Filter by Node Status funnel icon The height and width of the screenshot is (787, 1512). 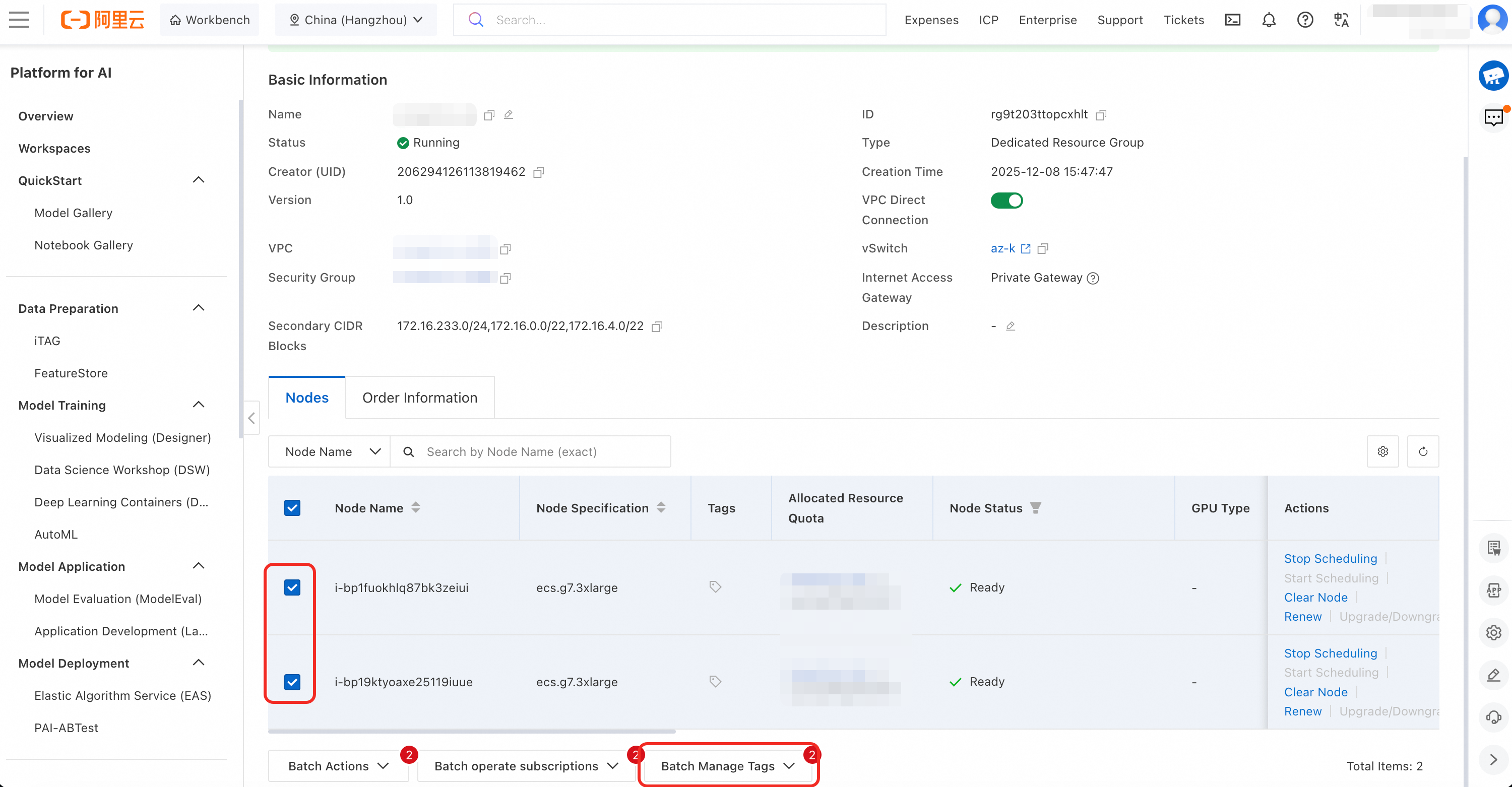pos(1036,508)
